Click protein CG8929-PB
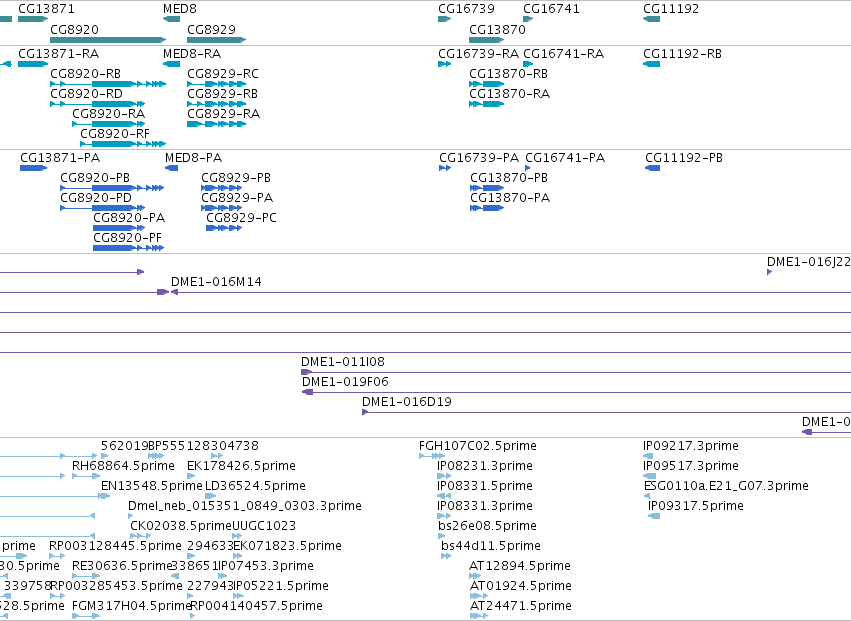The image size is (851, 621). click(236, 178)
